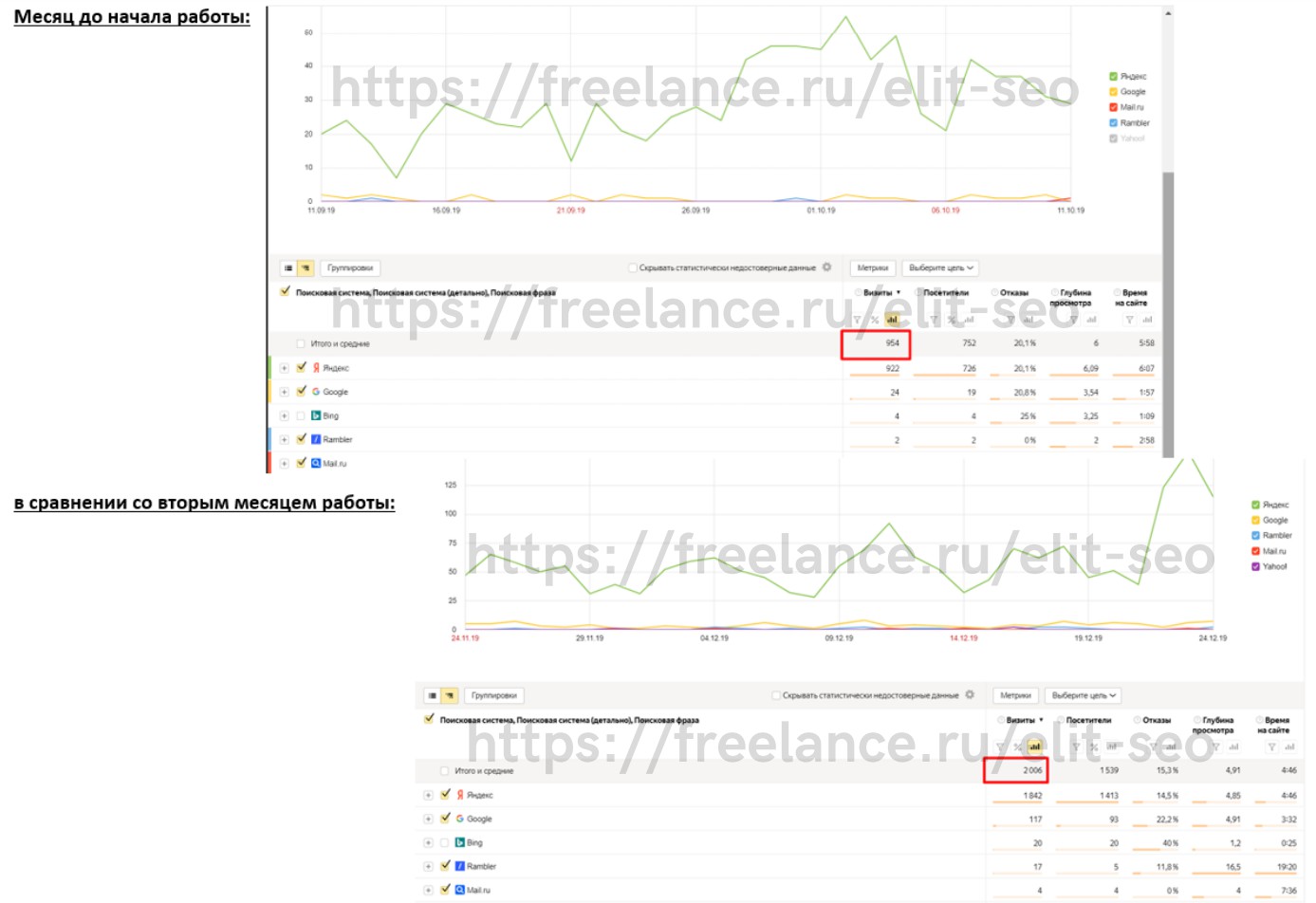The image size is (1316, 903).
Task: Open Группировки button in lower report
Action: pos(493,695)
